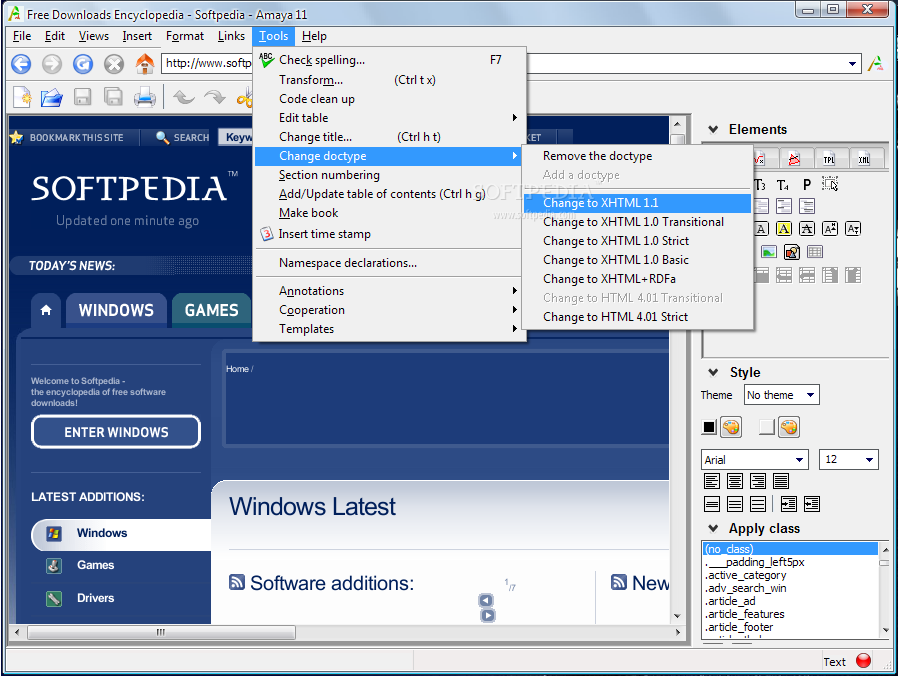This screenshot has width=898, height=676.
Task: Insert a T4 heading element
Action: click(783, 184)
